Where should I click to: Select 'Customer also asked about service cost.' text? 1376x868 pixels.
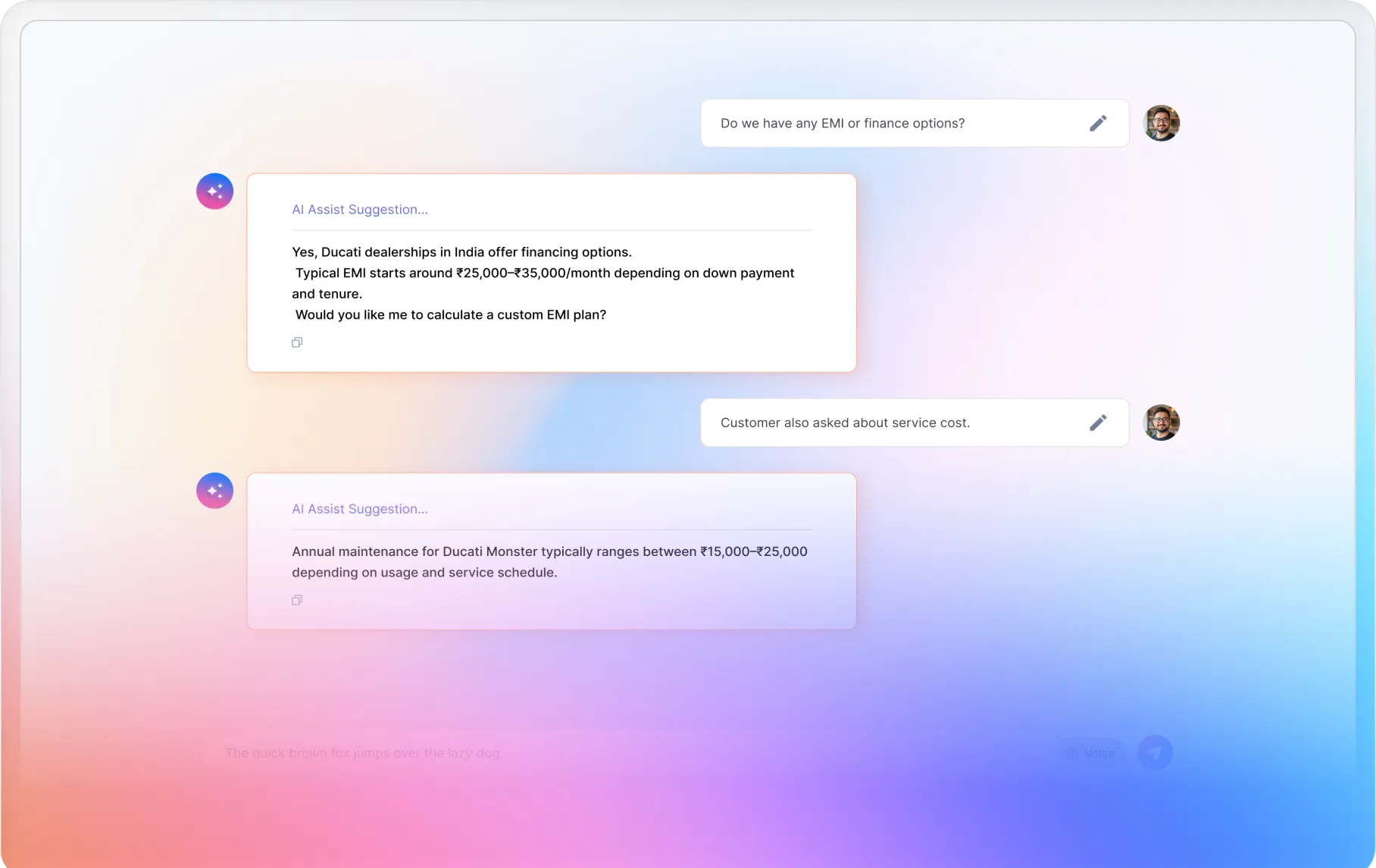(845, 423)
